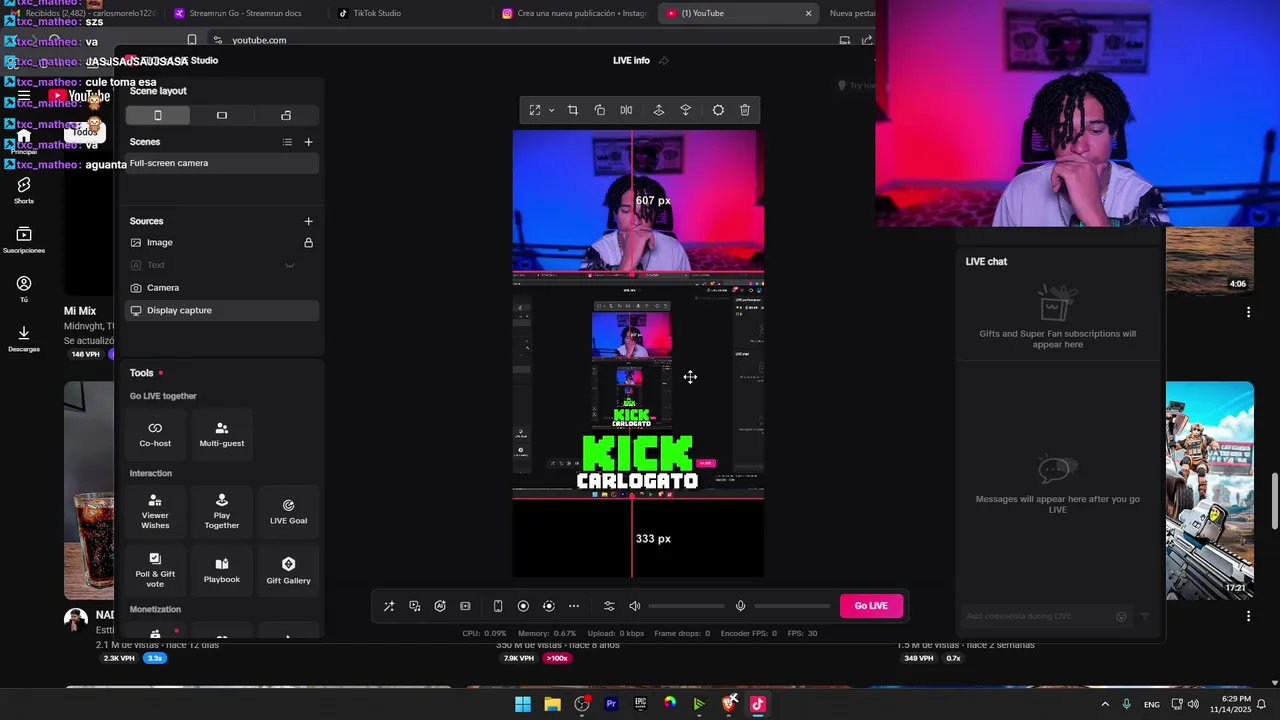Open File Explorer from taskbar
Viewport: 1280px width, 720px height.
tap(552, 704)
